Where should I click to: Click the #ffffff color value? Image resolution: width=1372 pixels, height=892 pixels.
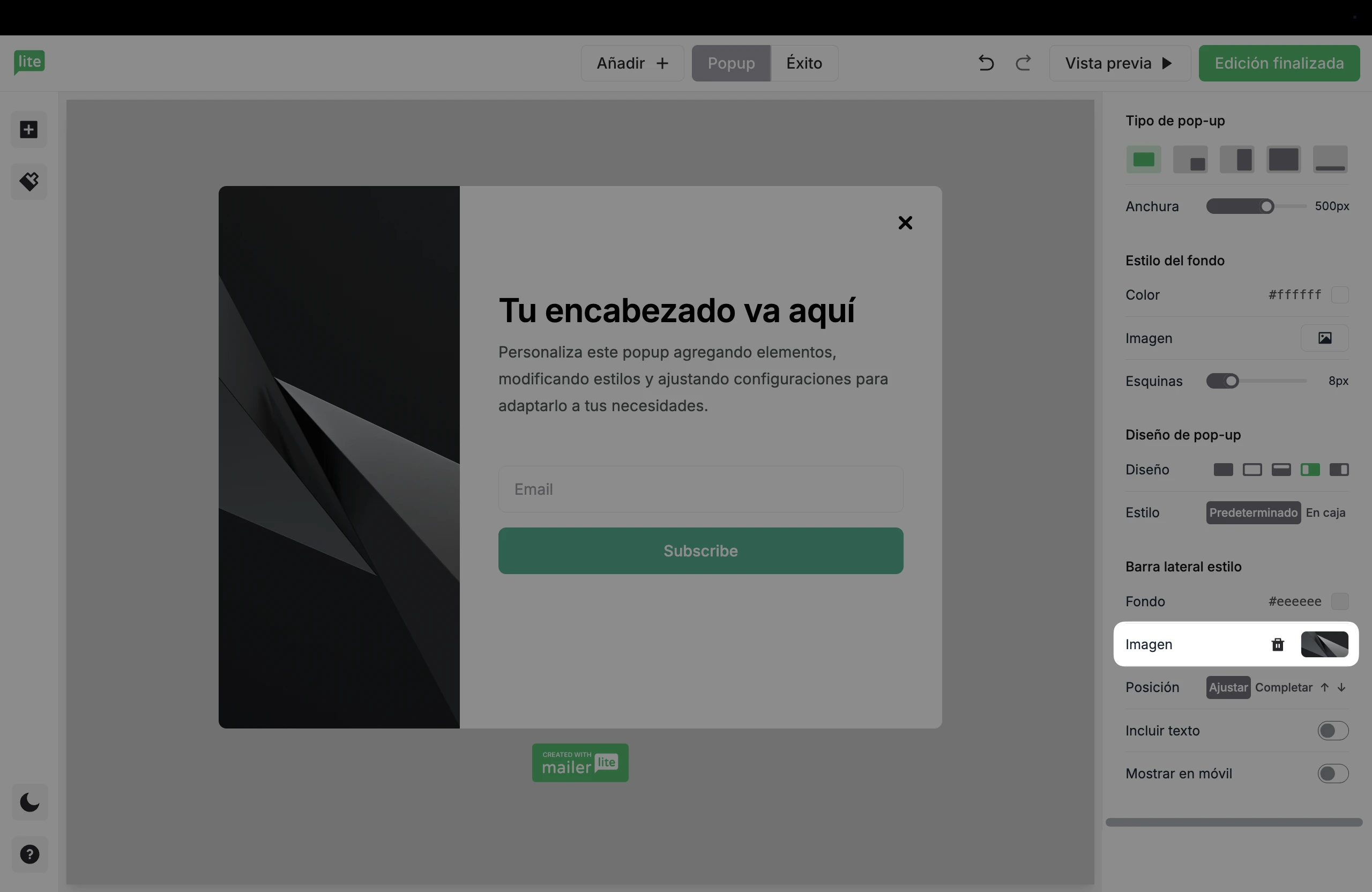tap(1294, 295)
